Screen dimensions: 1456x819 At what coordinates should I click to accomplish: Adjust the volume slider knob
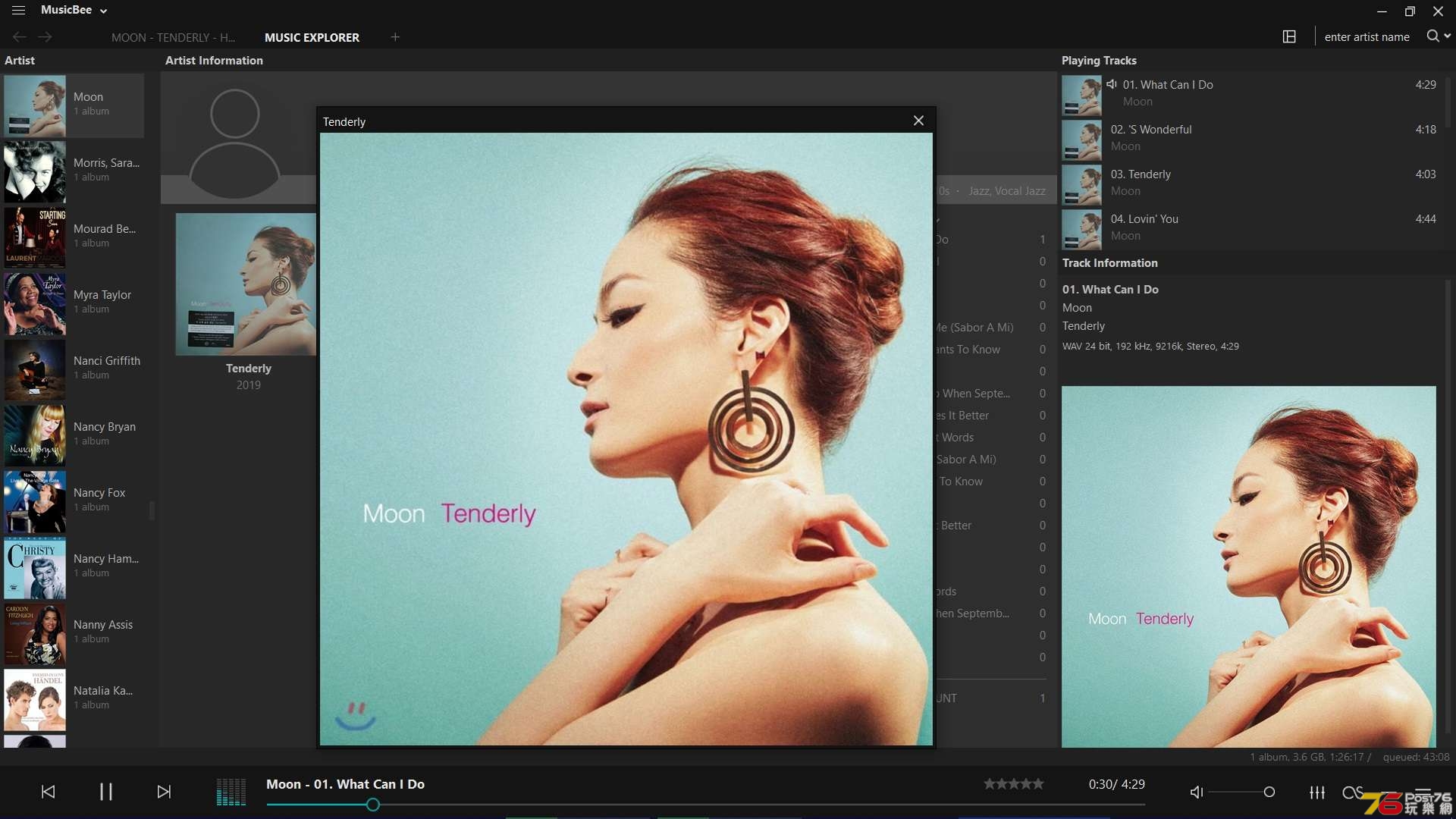coord(1269,792)
